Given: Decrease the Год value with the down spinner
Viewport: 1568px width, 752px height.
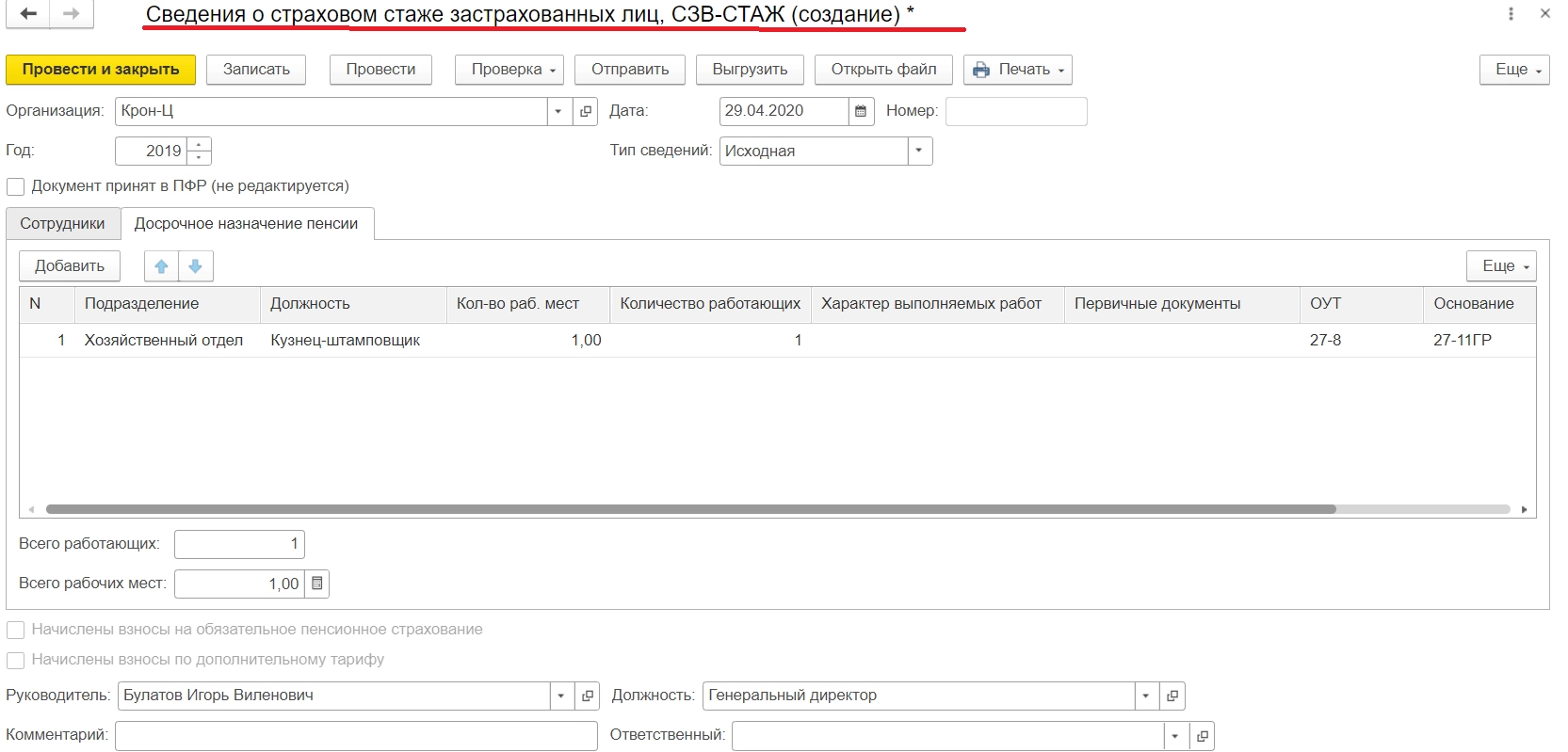Looking at the screenshot, I should tap(199, 158).
